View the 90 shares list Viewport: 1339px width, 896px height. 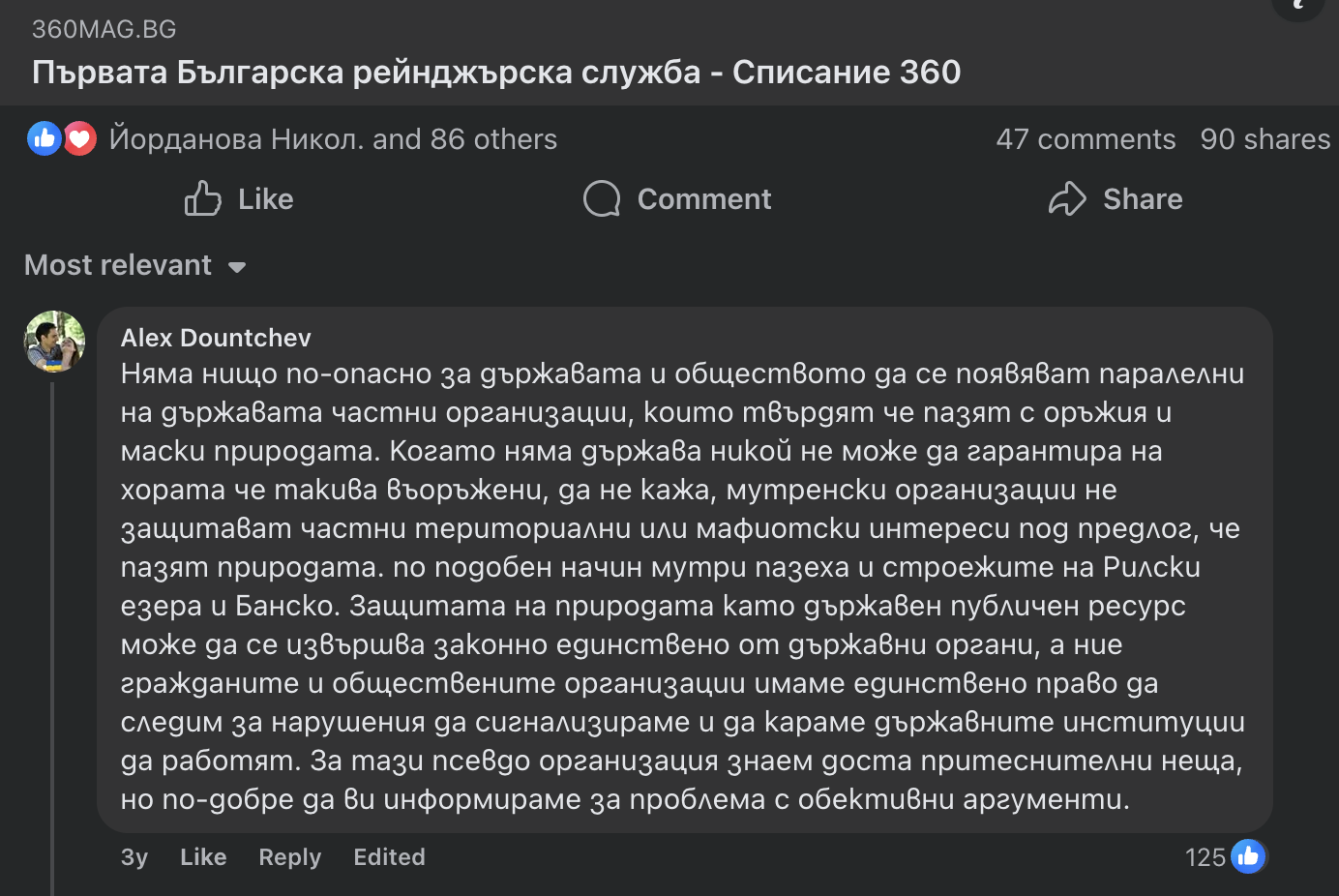tap(1265, 139)
